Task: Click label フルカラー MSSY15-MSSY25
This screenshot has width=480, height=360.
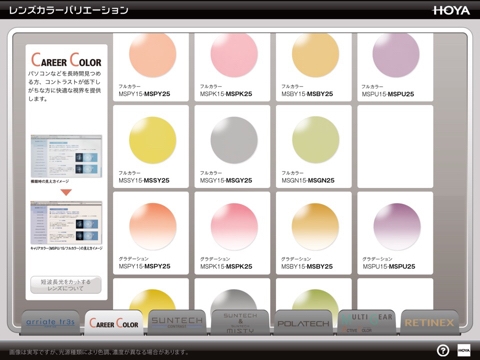Action: [x=144, y=177]
